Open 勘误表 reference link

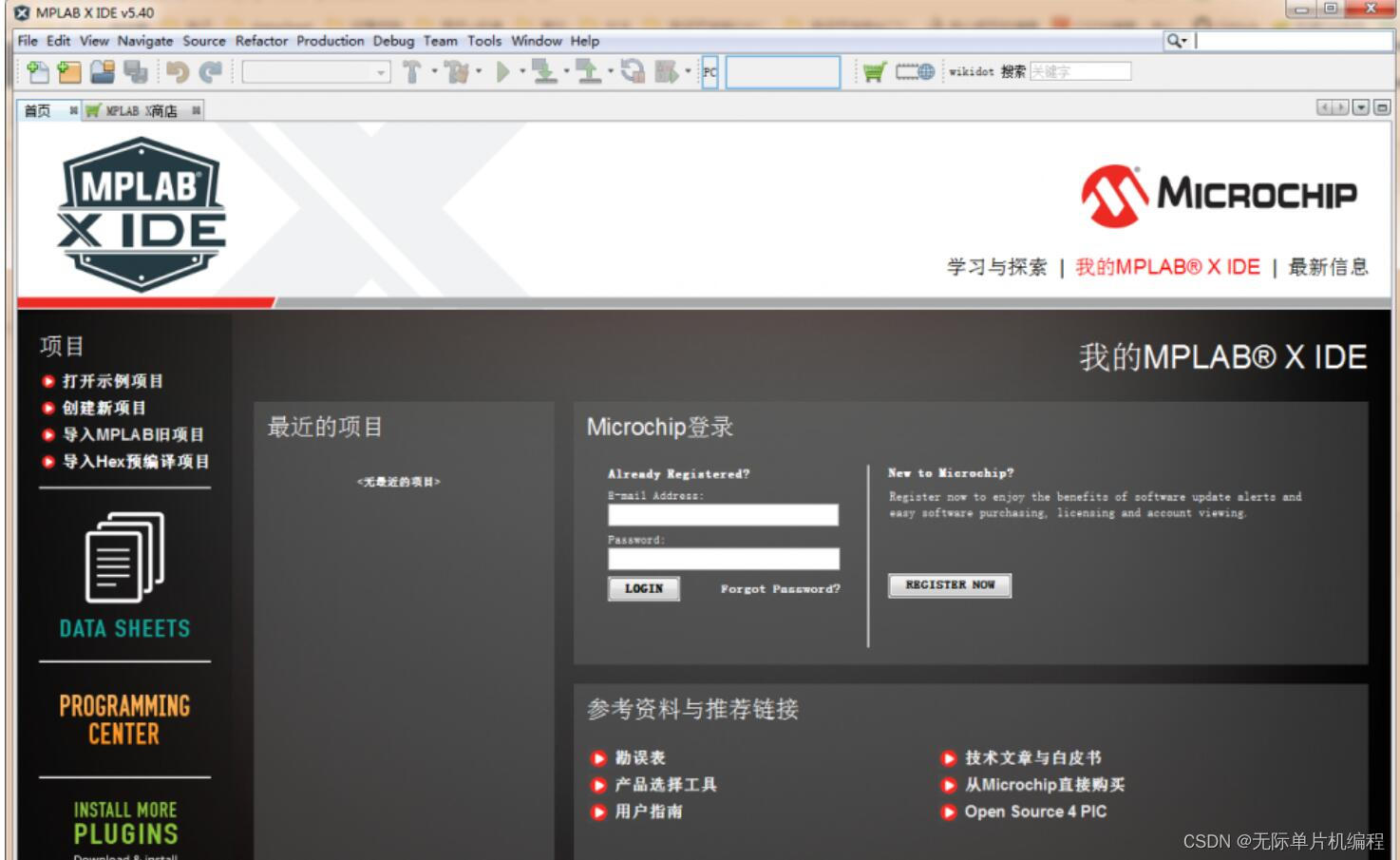coord(640,757)
